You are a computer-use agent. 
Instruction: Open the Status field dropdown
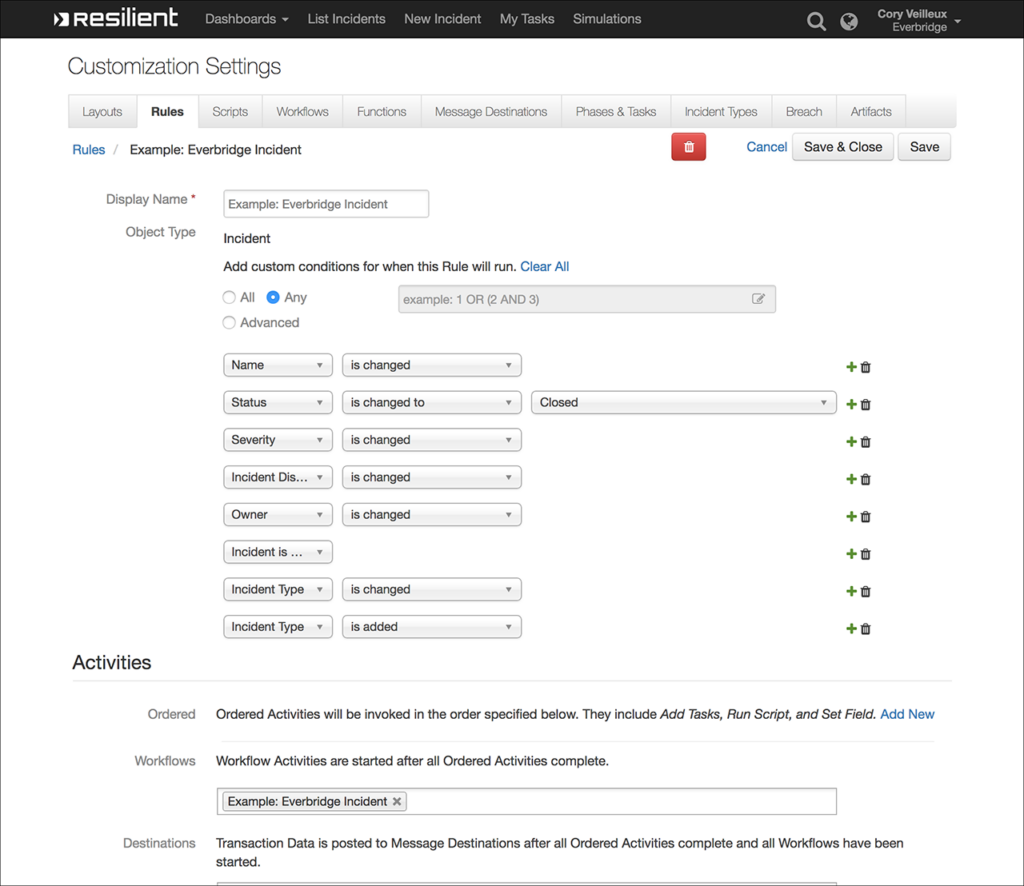pos(278,402)
